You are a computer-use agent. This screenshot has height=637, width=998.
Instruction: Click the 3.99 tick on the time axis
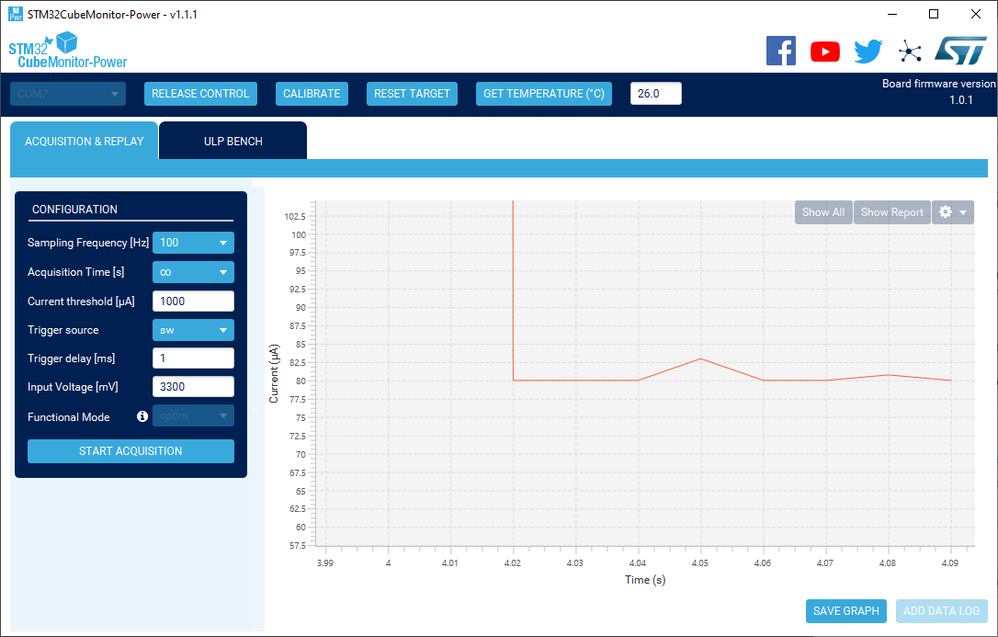(x=325, y=563)
